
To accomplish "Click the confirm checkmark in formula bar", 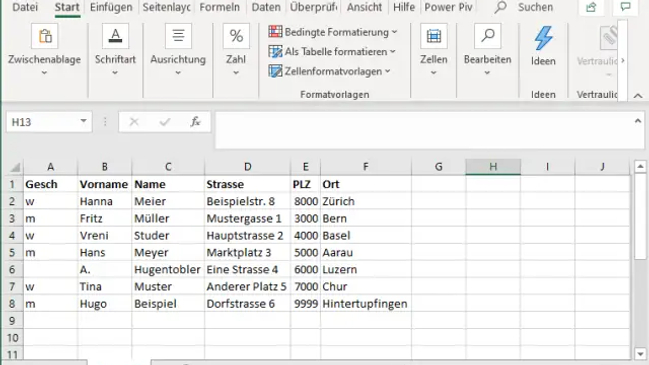I will 165,122.
